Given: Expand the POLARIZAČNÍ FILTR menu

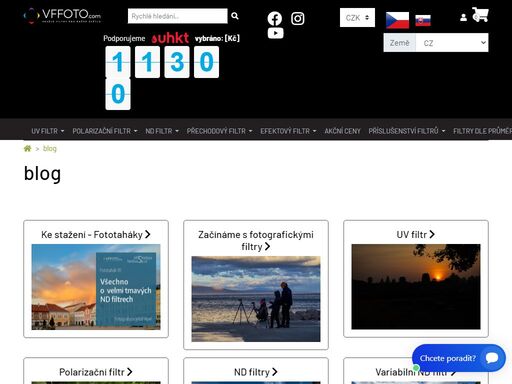Looking at the screenshot, I should click(x=105, y=131).
